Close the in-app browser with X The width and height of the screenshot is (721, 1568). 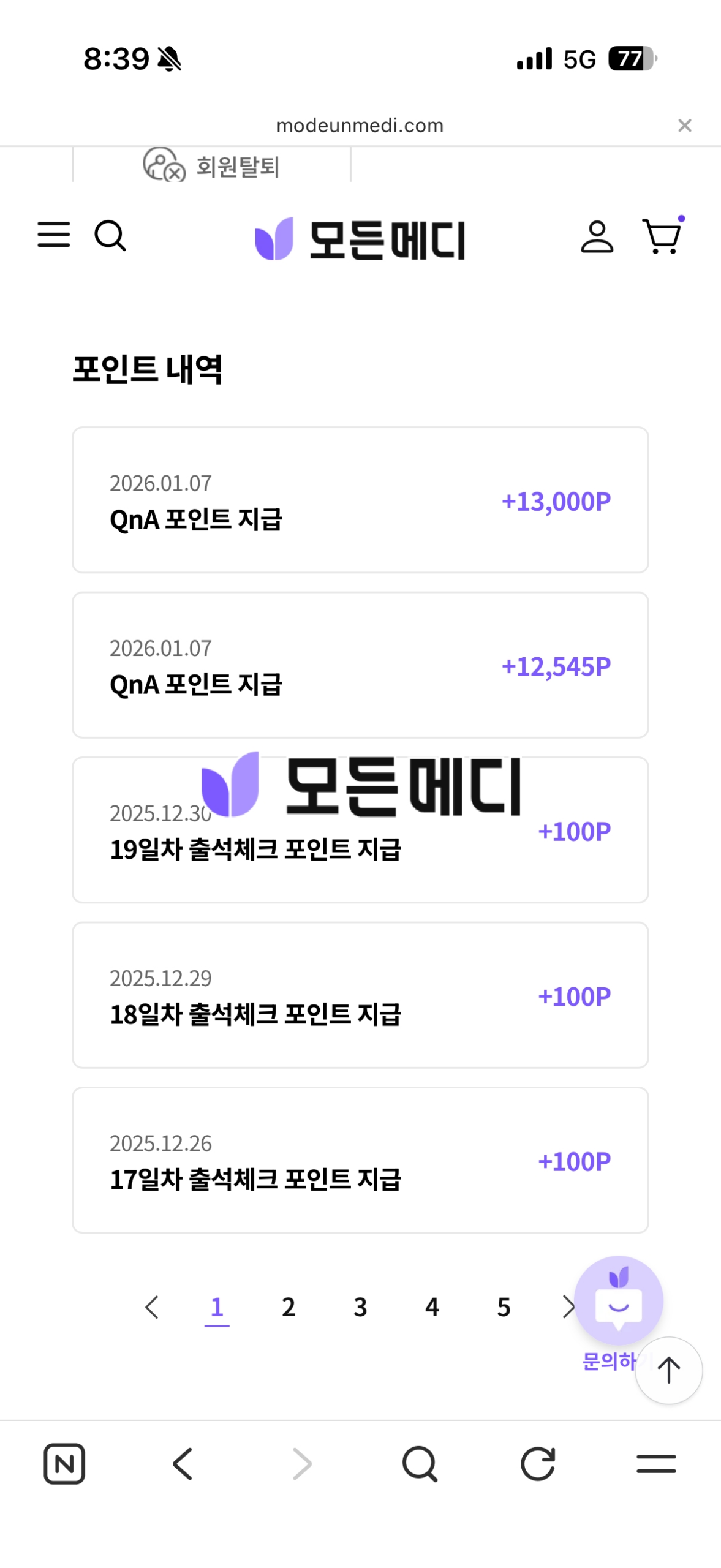pyautogui.click(x=685, y=126)
